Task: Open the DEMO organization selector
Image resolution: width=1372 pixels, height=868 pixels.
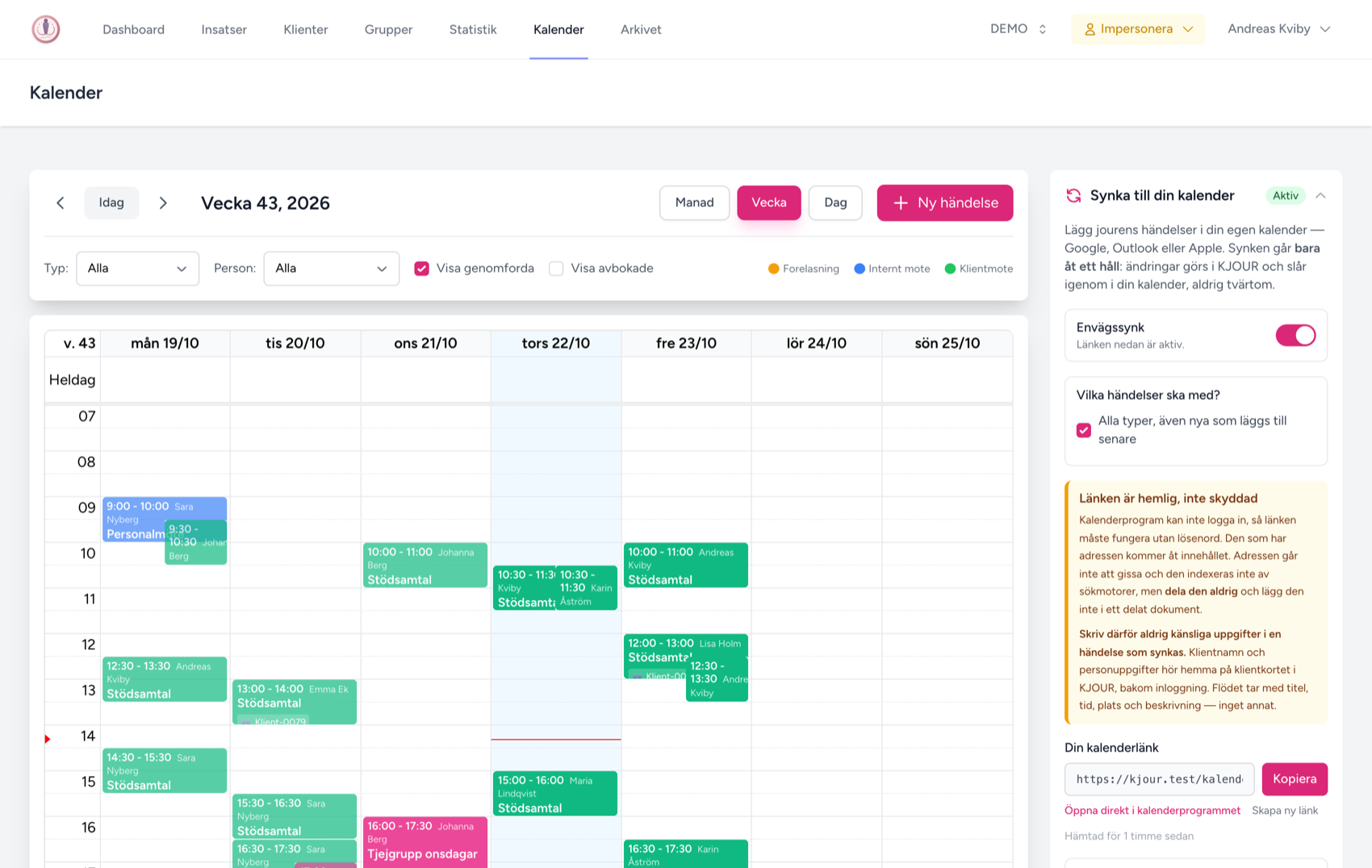Action: point(1019,29)
